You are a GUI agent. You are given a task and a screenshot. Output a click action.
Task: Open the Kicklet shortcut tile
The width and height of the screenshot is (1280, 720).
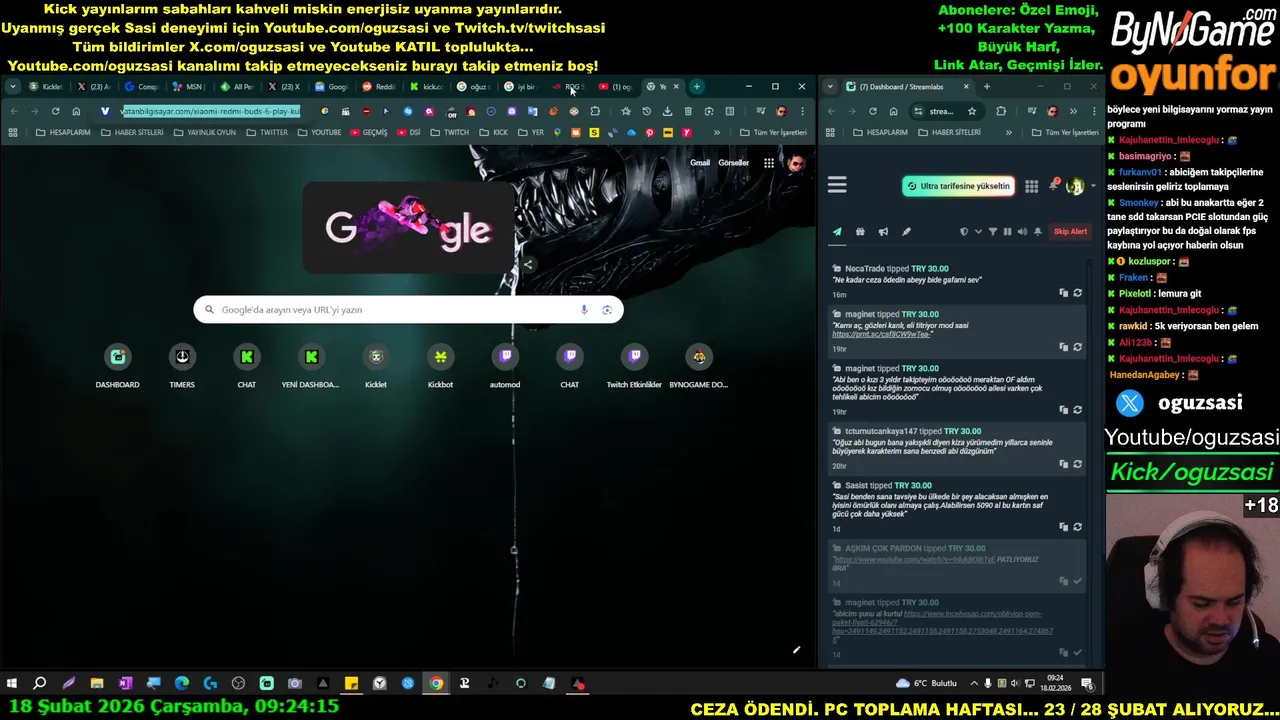(x=376, y=366)
